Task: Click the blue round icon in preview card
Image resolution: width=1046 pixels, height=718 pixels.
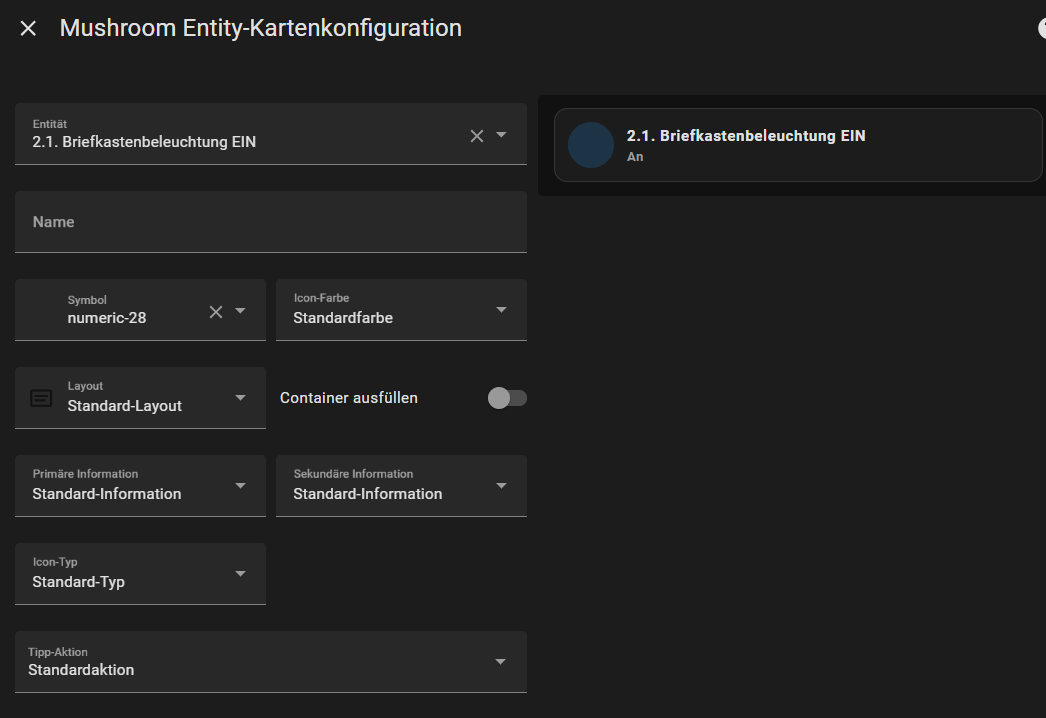Action: pyautogui.click(x=591, y=145)
